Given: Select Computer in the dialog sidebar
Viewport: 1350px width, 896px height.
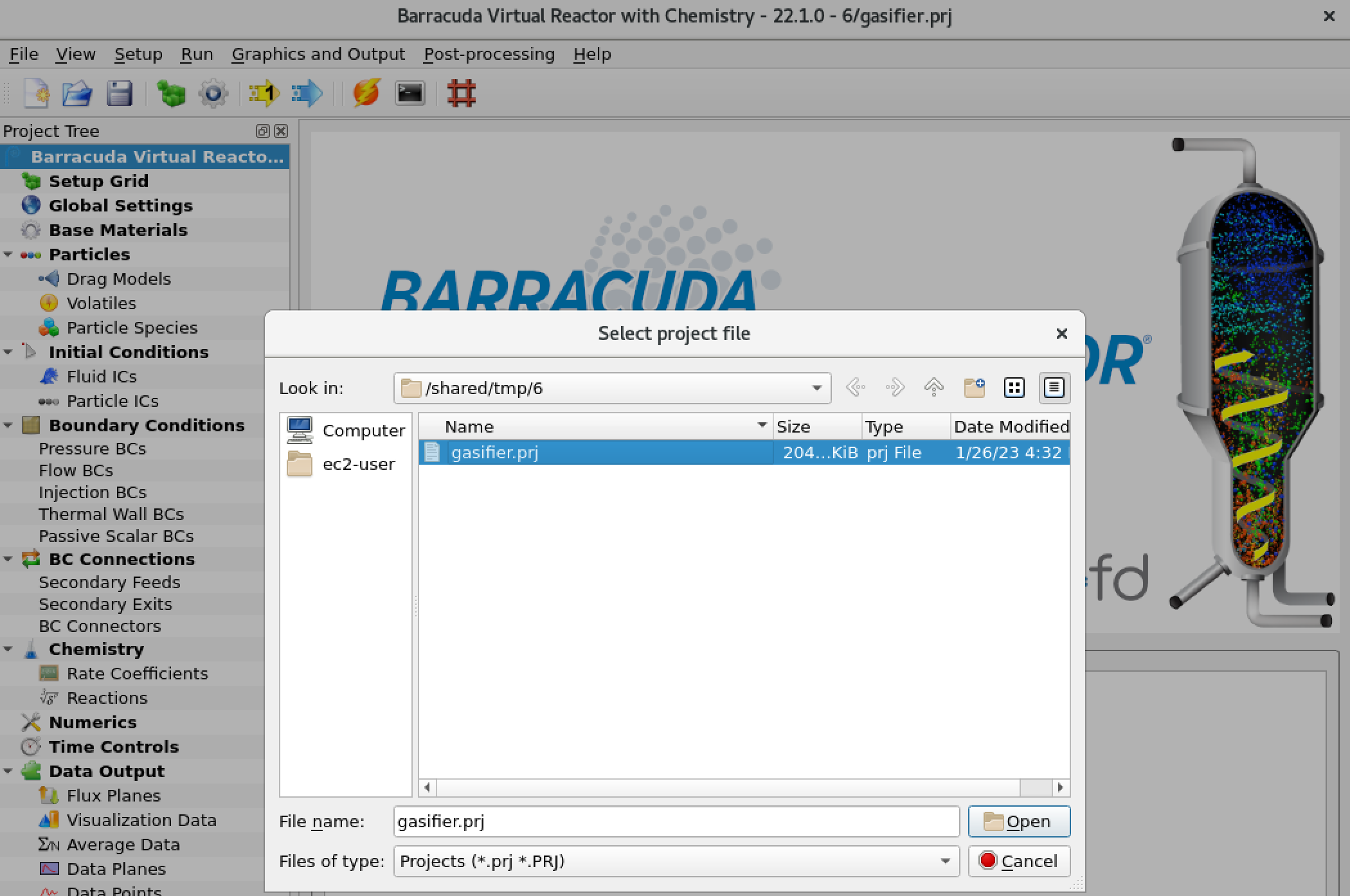Looking at the screenshot, I should tap(346, 430).
